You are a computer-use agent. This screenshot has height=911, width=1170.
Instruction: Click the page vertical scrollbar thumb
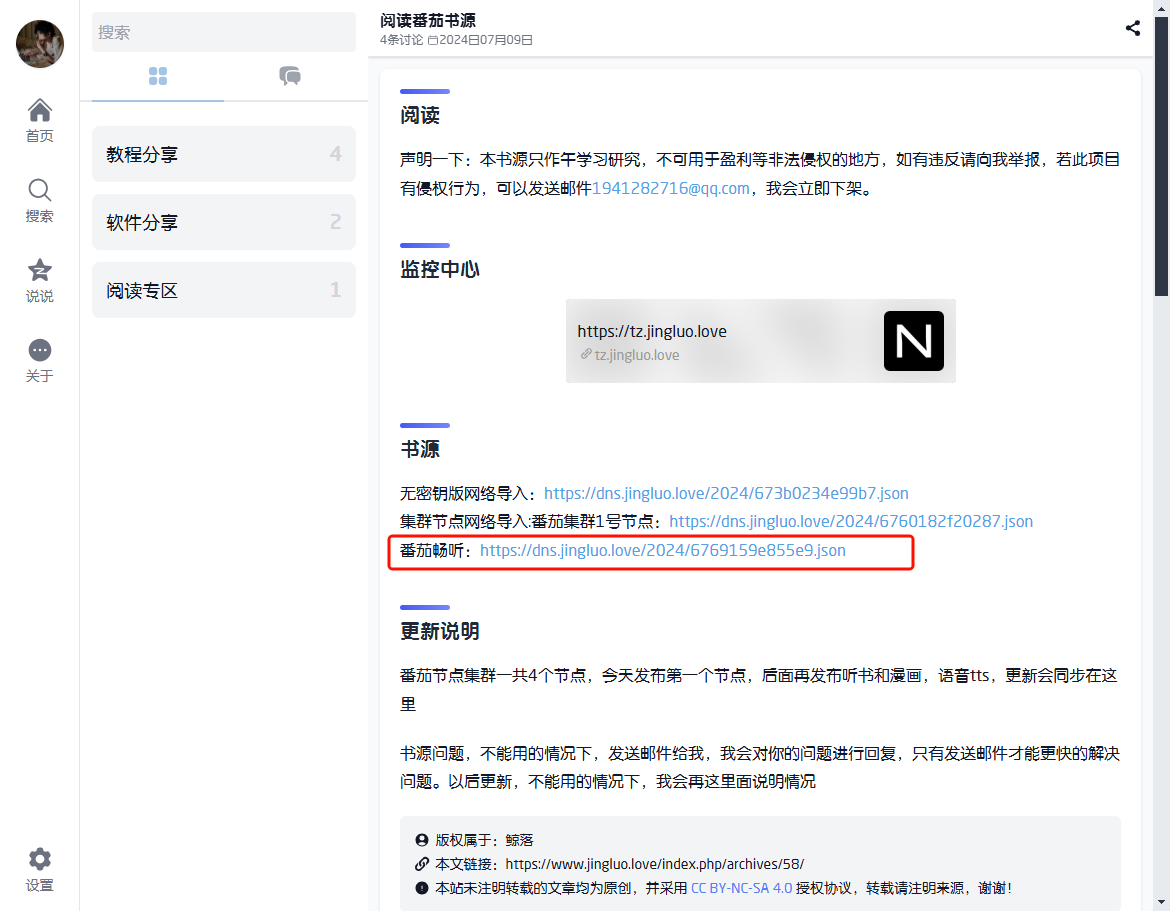[1161, 157]
